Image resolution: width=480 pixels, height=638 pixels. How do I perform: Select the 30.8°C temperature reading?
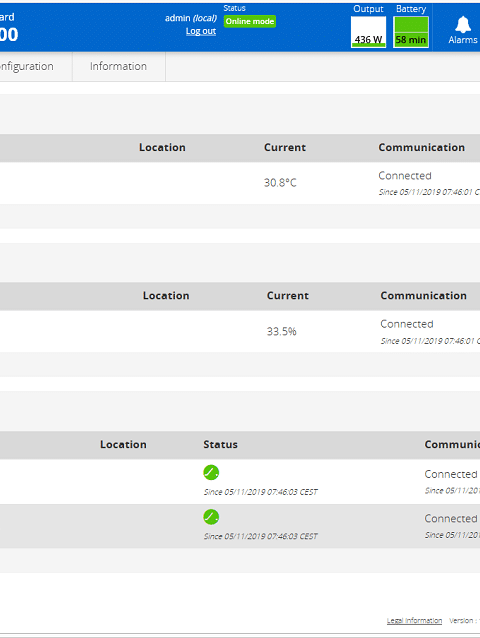tap(280, 183)
